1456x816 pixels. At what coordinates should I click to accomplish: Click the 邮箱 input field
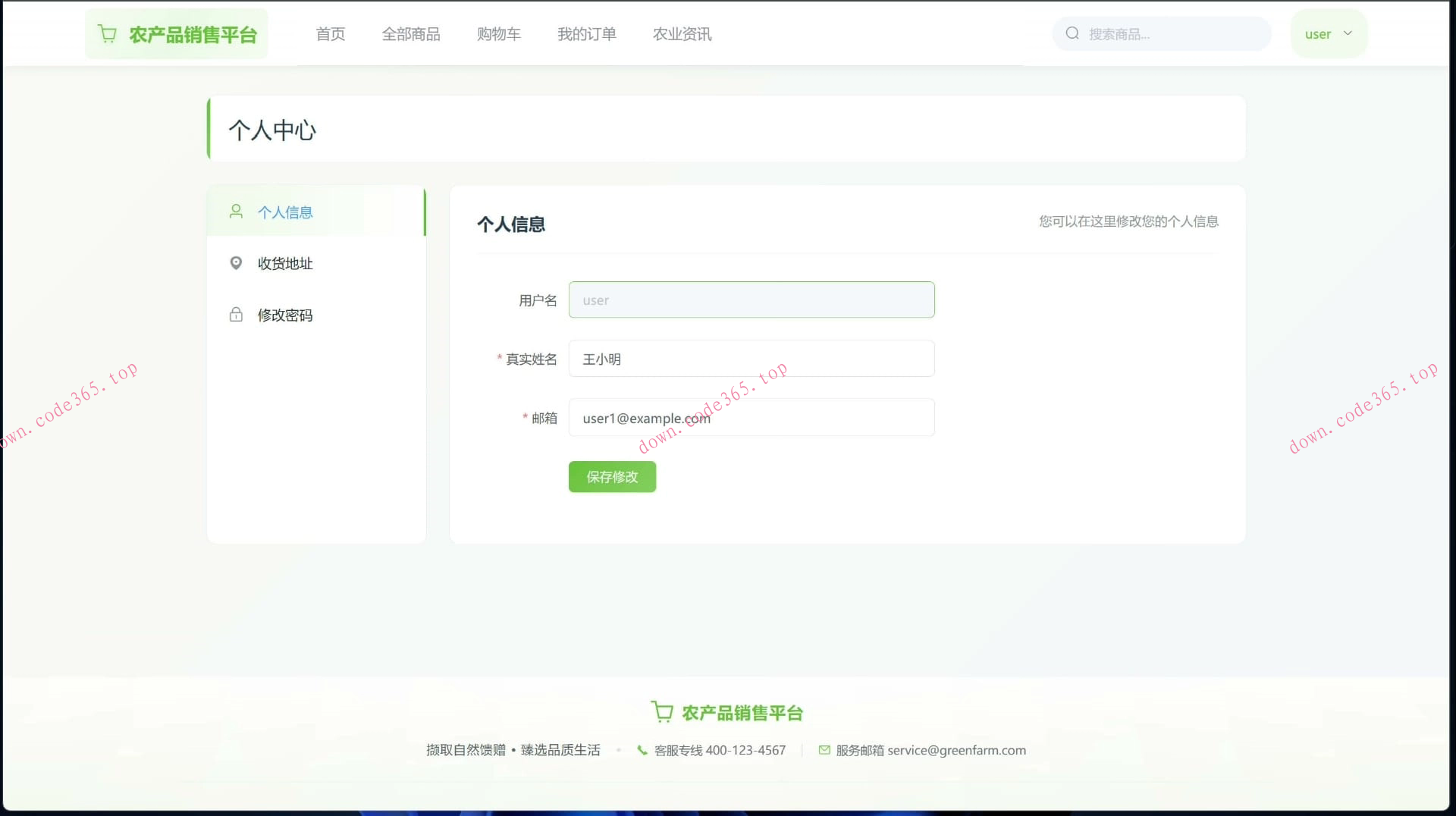coord(751,417)
